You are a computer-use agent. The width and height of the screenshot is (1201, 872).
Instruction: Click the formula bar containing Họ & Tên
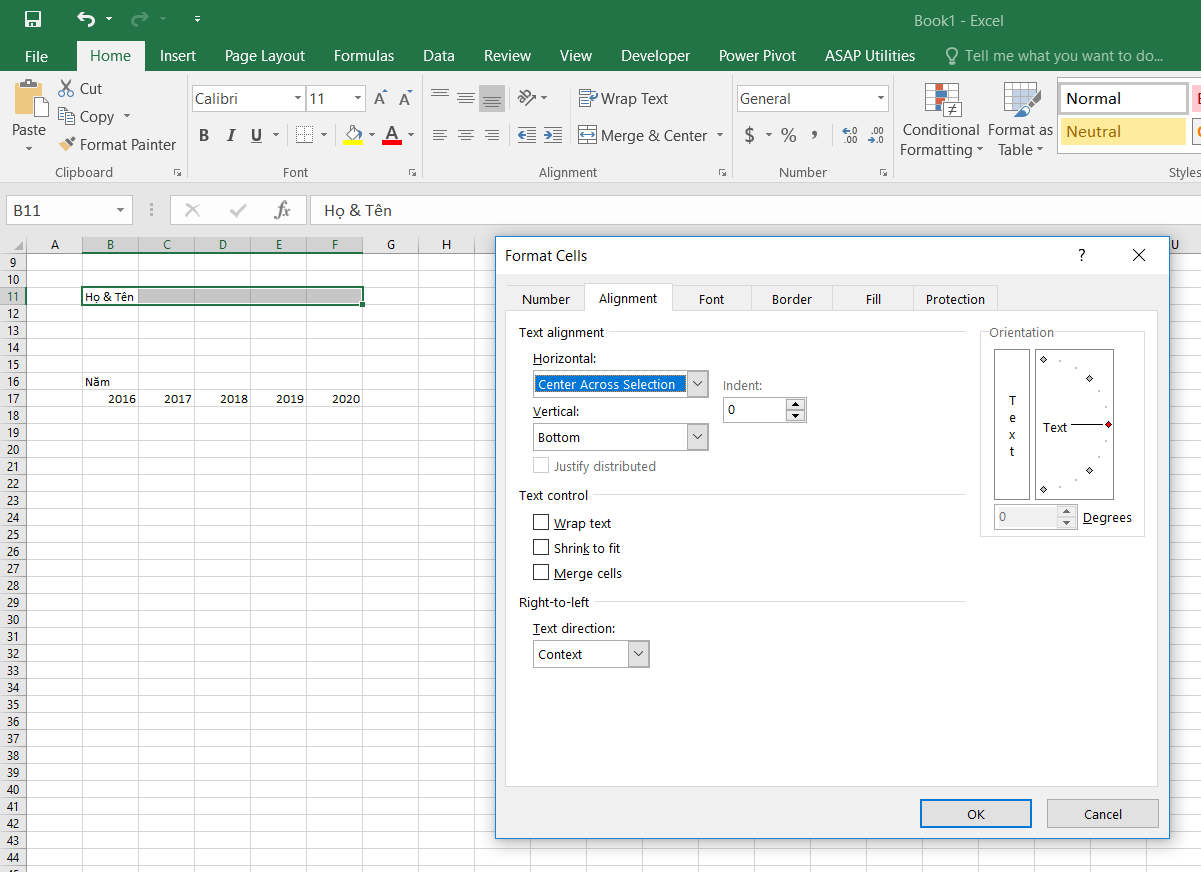point(755,211)
